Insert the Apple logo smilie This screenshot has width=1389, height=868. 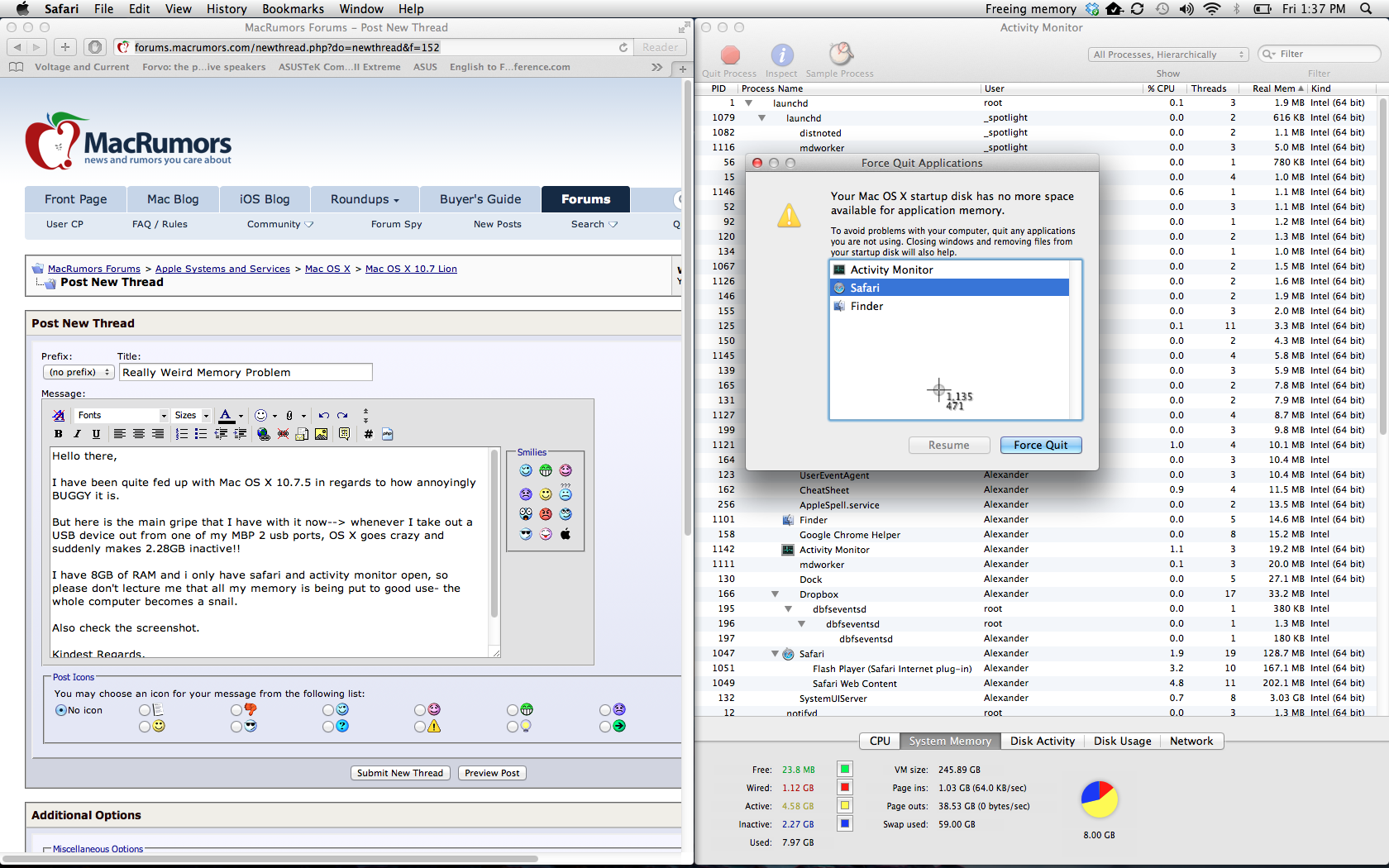(566, 534)
